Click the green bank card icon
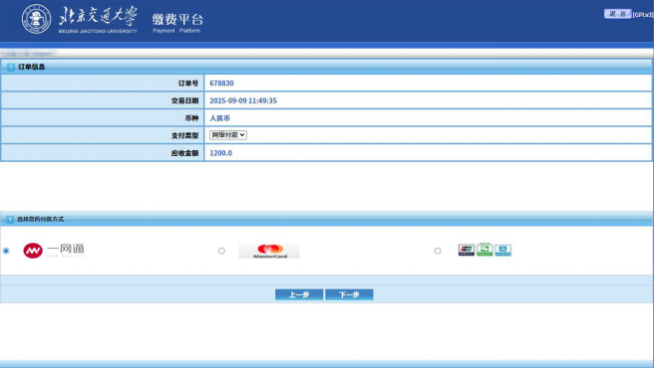 485,249
